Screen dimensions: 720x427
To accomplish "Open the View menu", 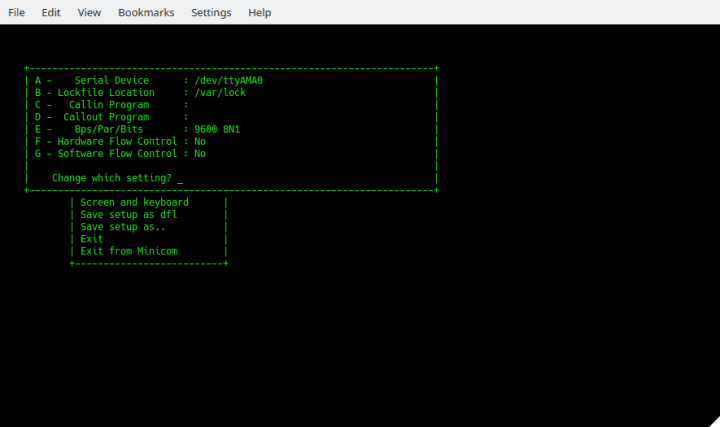I will click(89, 12).
